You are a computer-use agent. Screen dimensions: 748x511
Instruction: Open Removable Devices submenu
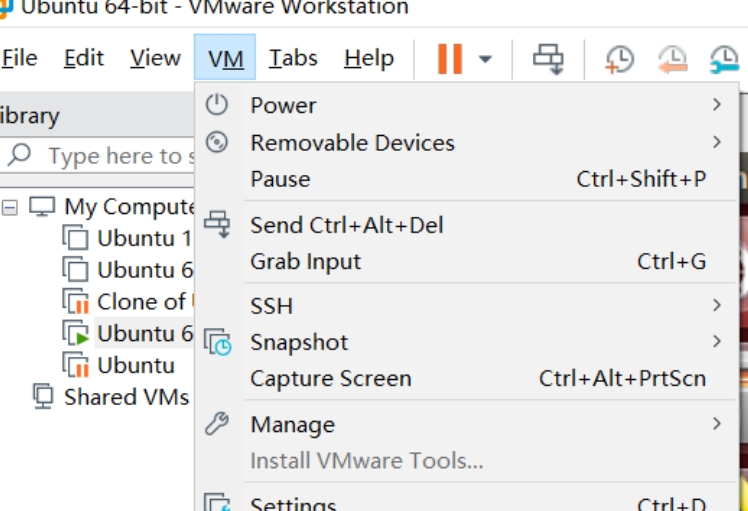[467, 143]
